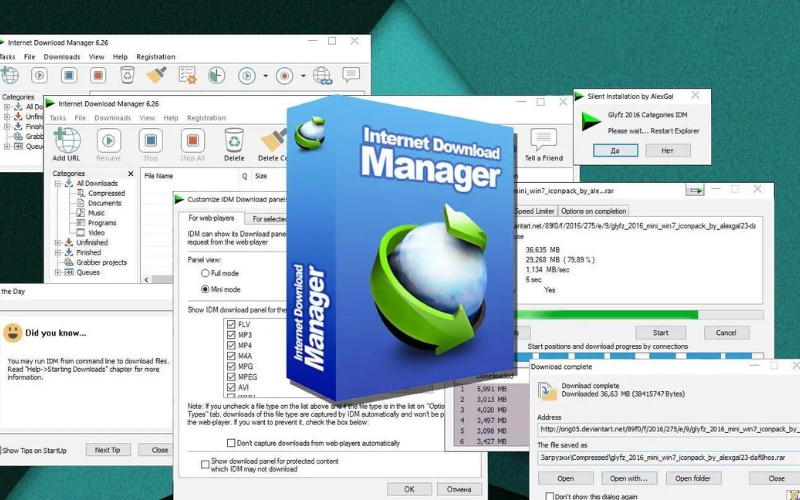The width and height of the screenshot is (800, 500).
Task: Collapse All Downloads in the front IDM window
Action: 58,183
